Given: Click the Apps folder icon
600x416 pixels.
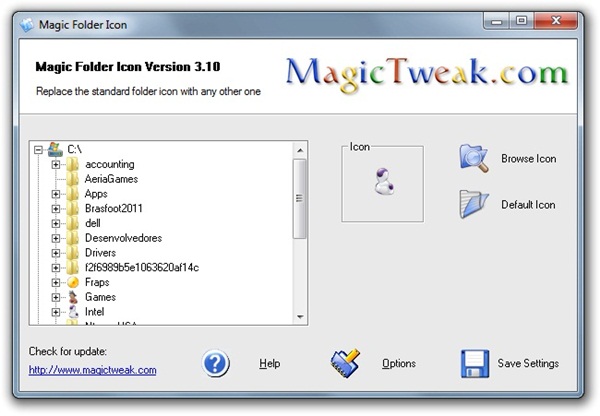Looking at the screenshot, I should tap(72, 194).
